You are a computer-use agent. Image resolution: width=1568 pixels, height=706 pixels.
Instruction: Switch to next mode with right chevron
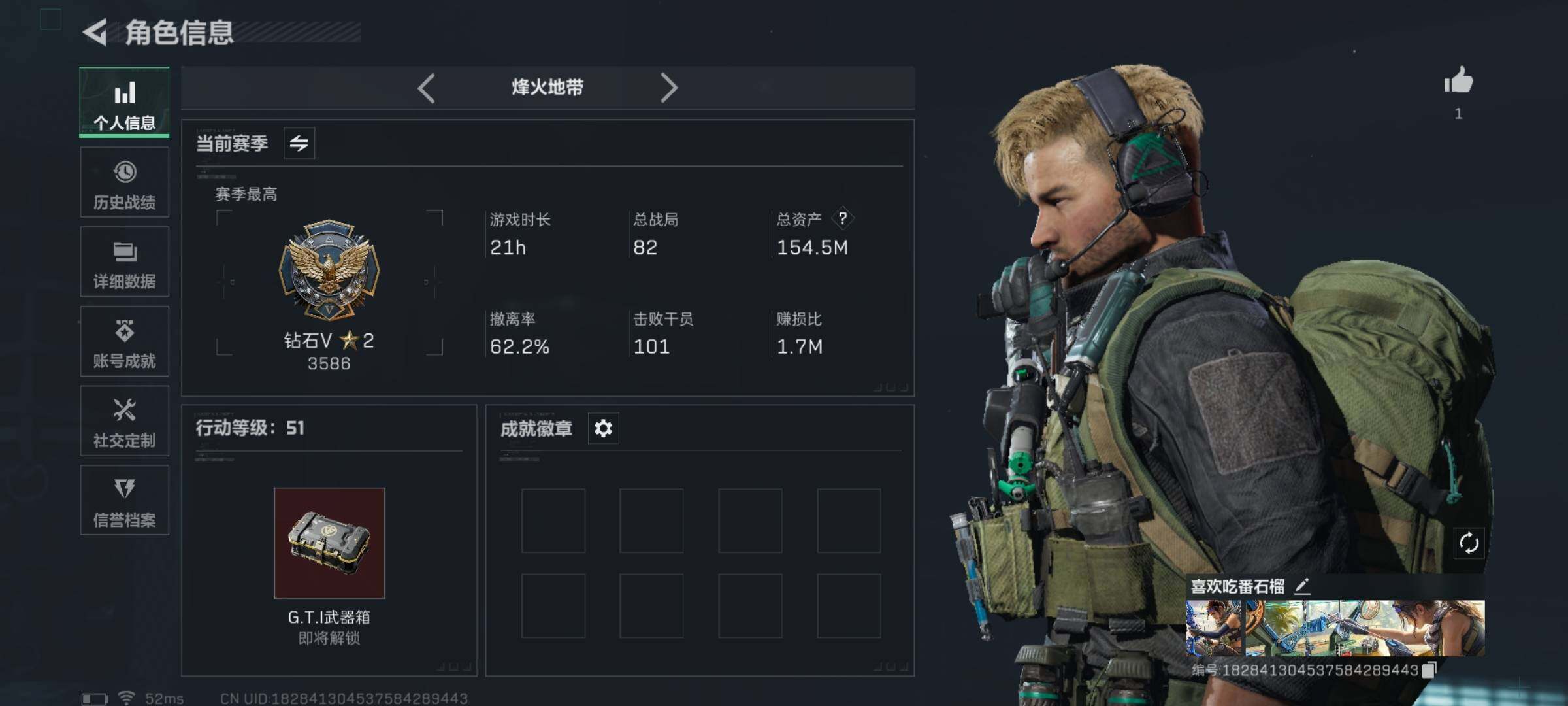pyautogui.click(x=668, y=88)
